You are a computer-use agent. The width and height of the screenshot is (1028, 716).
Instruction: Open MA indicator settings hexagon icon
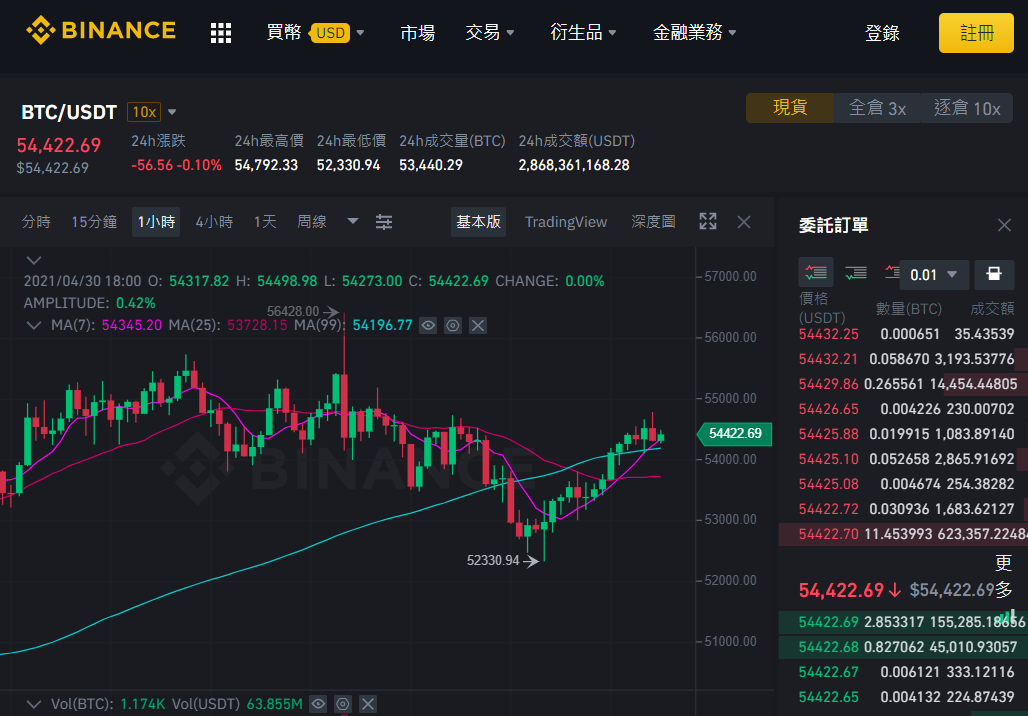click(x=453, y=325)
